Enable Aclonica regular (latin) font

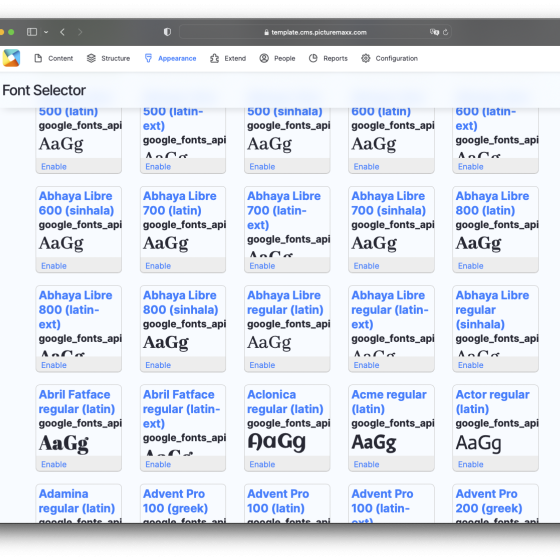[x=262, y=464]
